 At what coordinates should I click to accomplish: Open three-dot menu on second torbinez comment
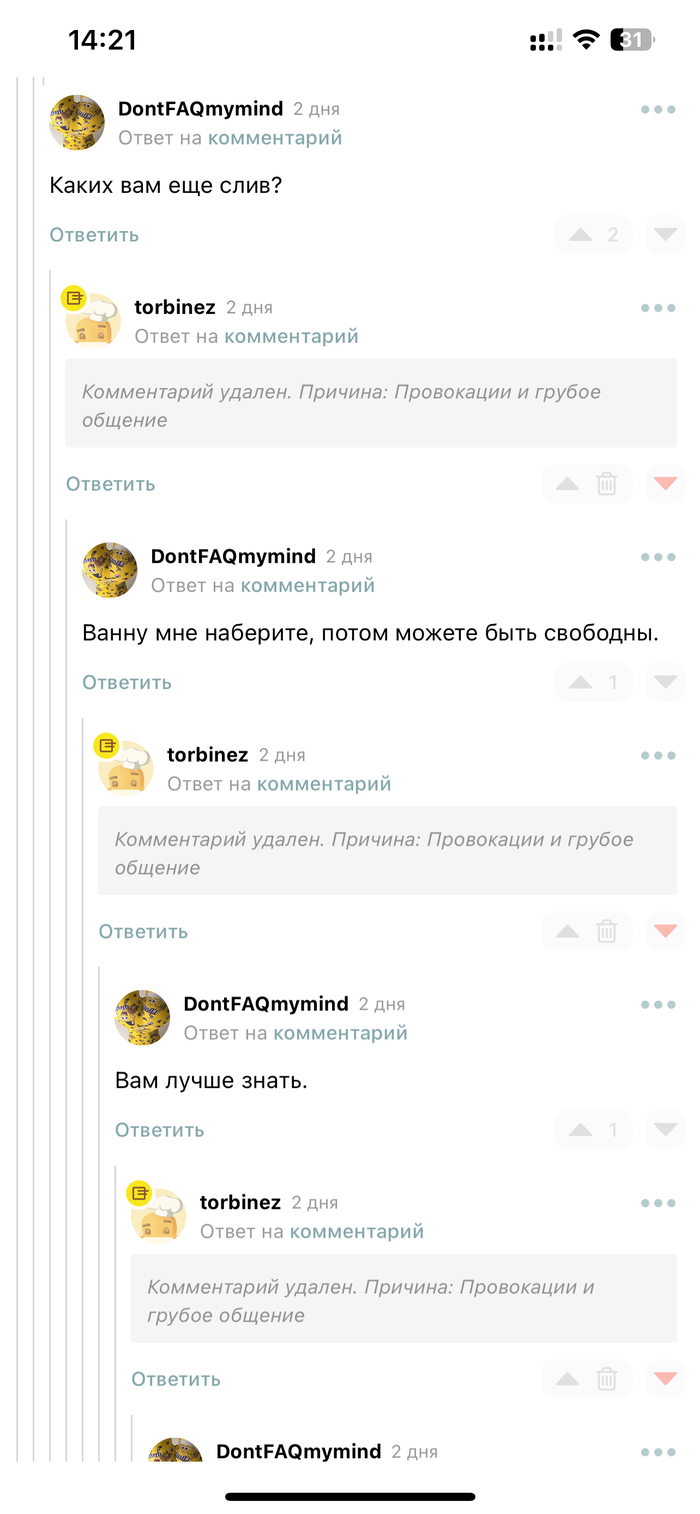point(658,755)
